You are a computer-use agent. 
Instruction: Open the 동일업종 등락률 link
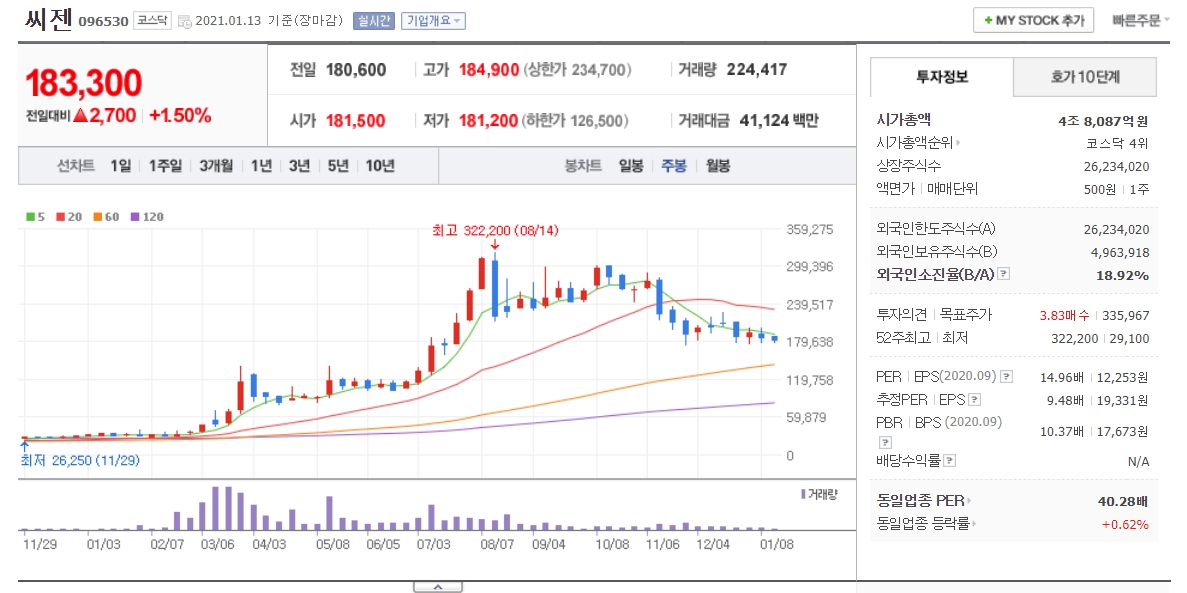coord(926,523)
